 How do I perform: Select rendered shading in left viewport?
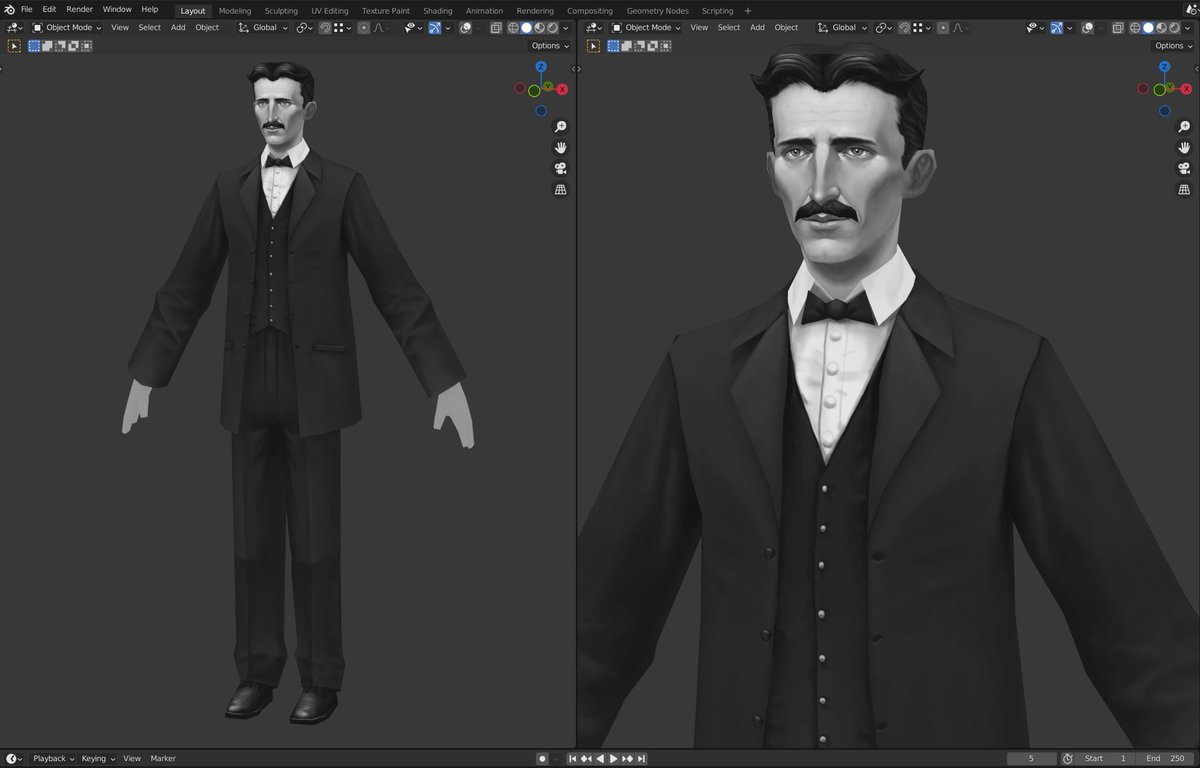click(x=552, y=27)
